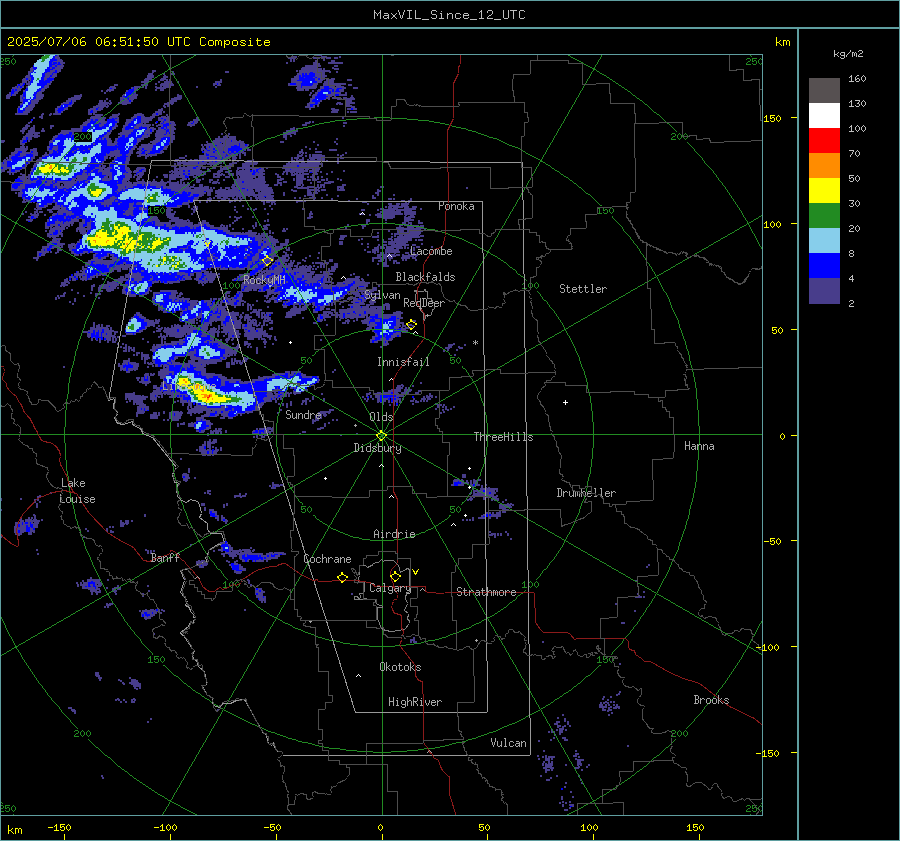This screenshot has height=841, width=900.
Task: Click the Innisfail town label
Action: 403,362
